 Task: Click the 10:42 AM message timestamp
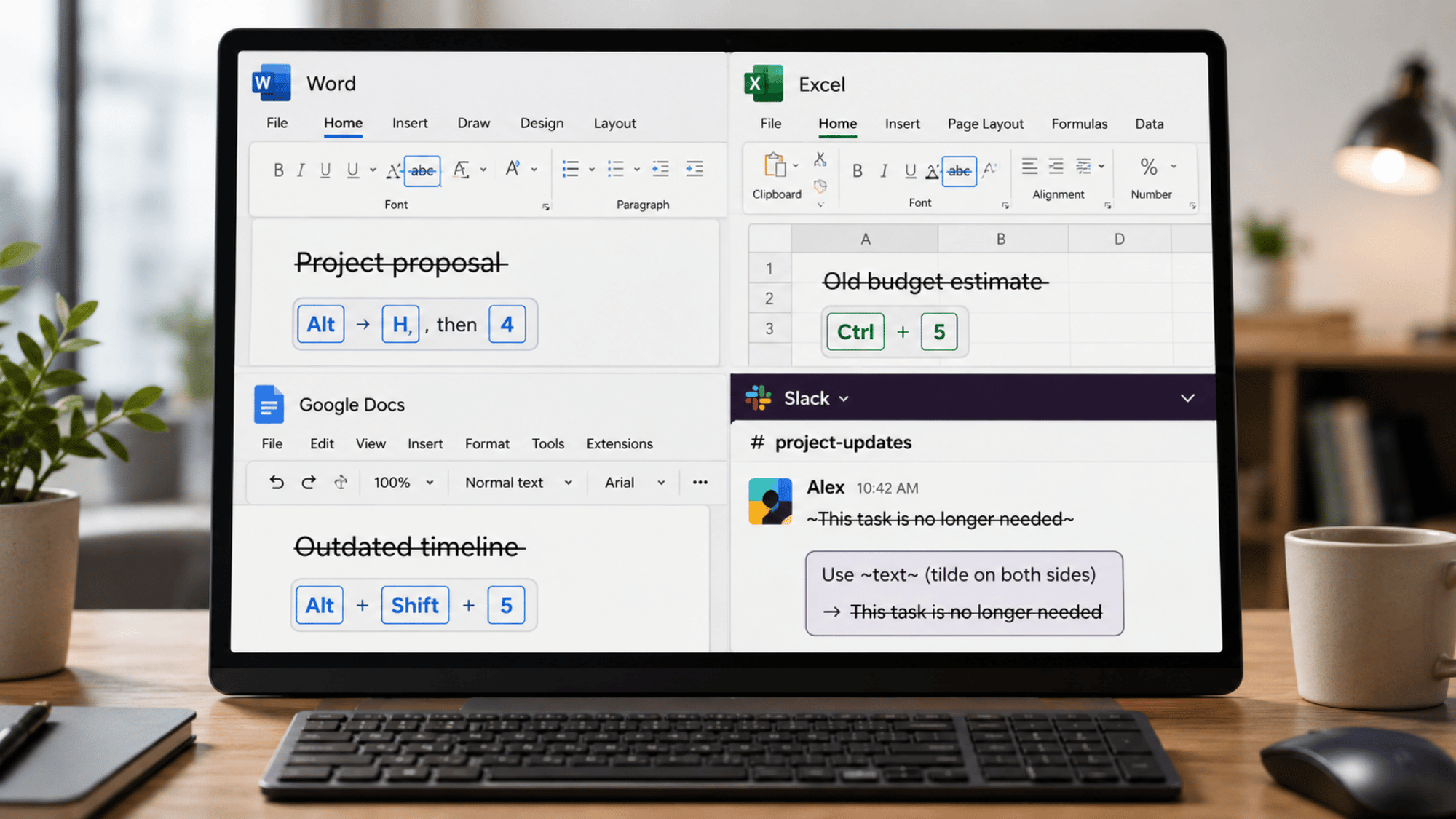point(887,488)
